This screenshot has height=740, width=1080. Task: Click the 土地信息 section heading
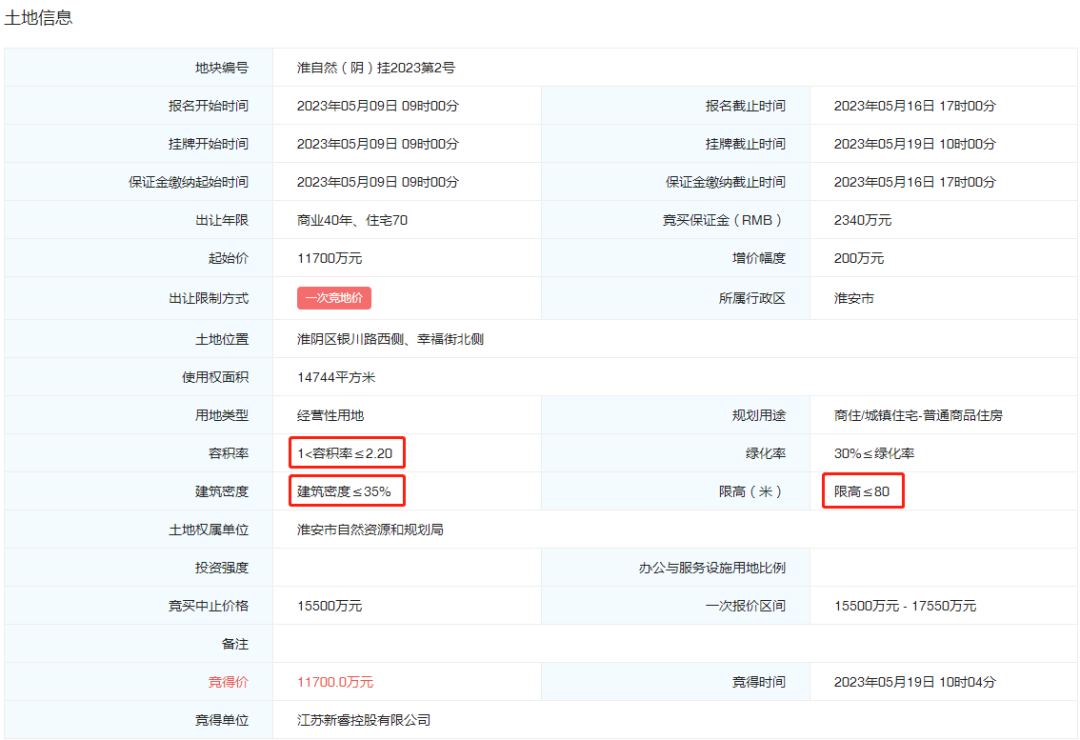(x=39, y=18)
